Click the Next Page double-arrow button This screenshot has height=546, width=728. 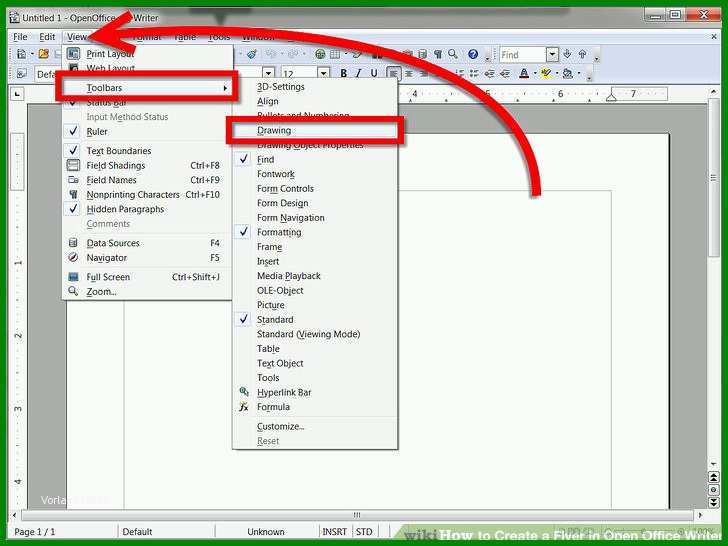coord(714,502)
